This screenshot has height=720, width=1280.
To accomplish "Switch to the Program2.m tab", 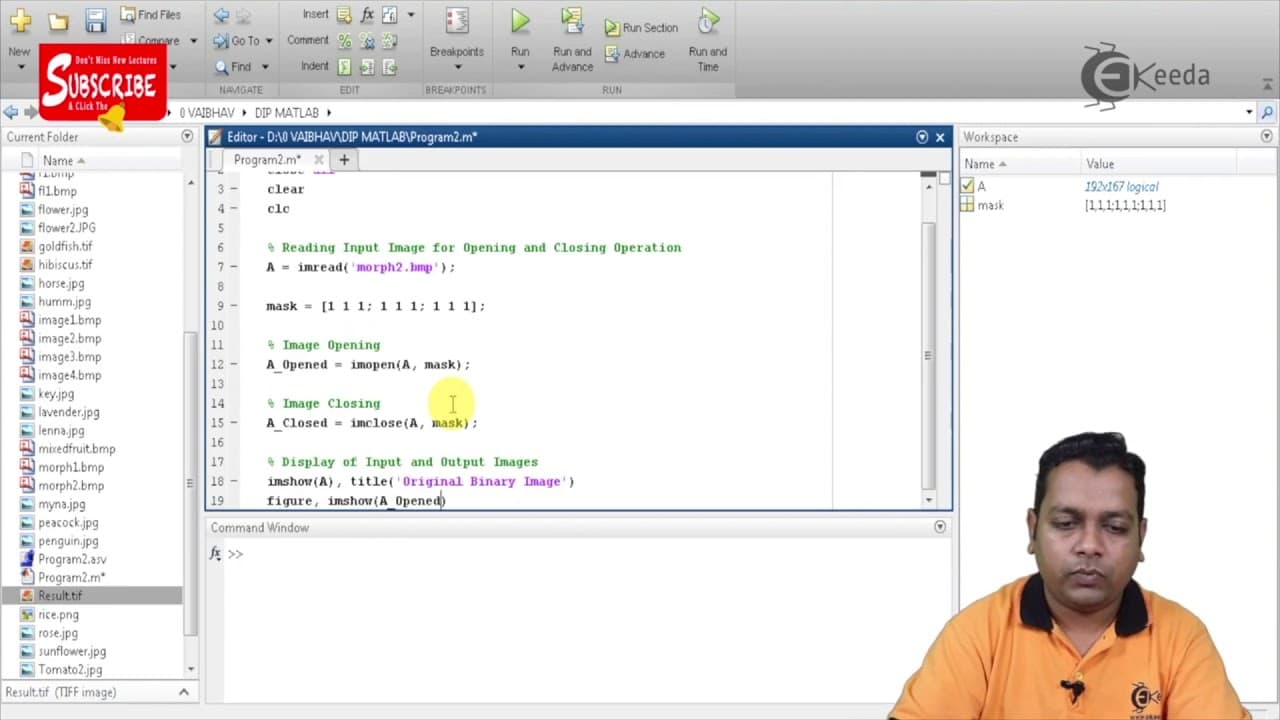I will coord(267,160).
